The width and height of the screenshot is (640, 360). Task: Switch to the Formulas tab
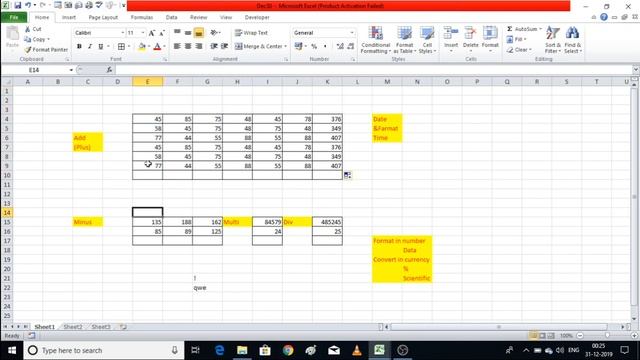pos(142,18)
